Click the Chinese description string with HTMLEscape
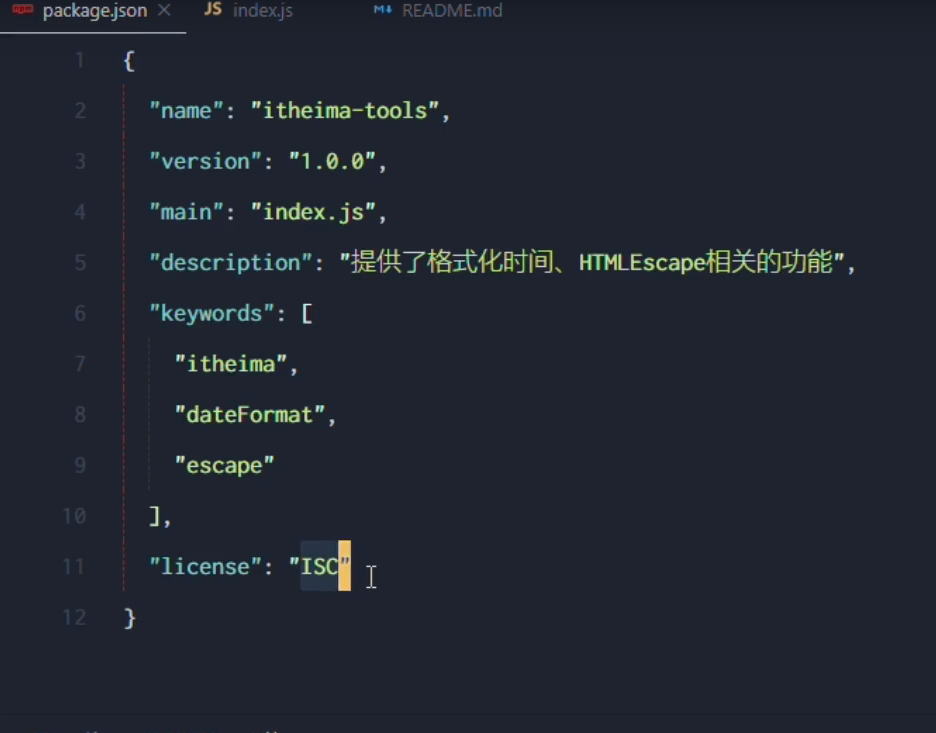 (592, 263)
